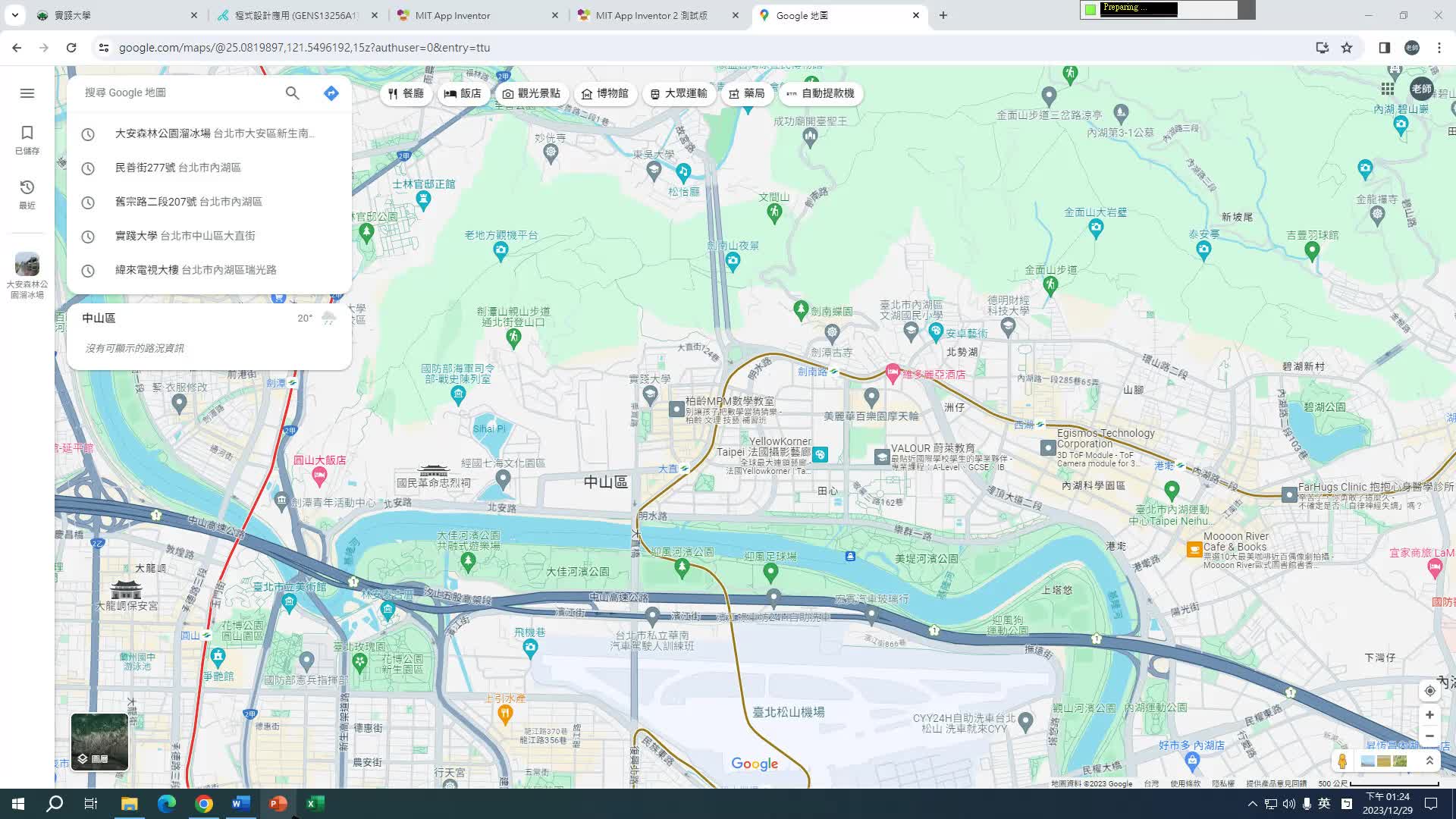
Task: Open 提供產品意見回饋 feedback link
Action: pos(1276,783)
